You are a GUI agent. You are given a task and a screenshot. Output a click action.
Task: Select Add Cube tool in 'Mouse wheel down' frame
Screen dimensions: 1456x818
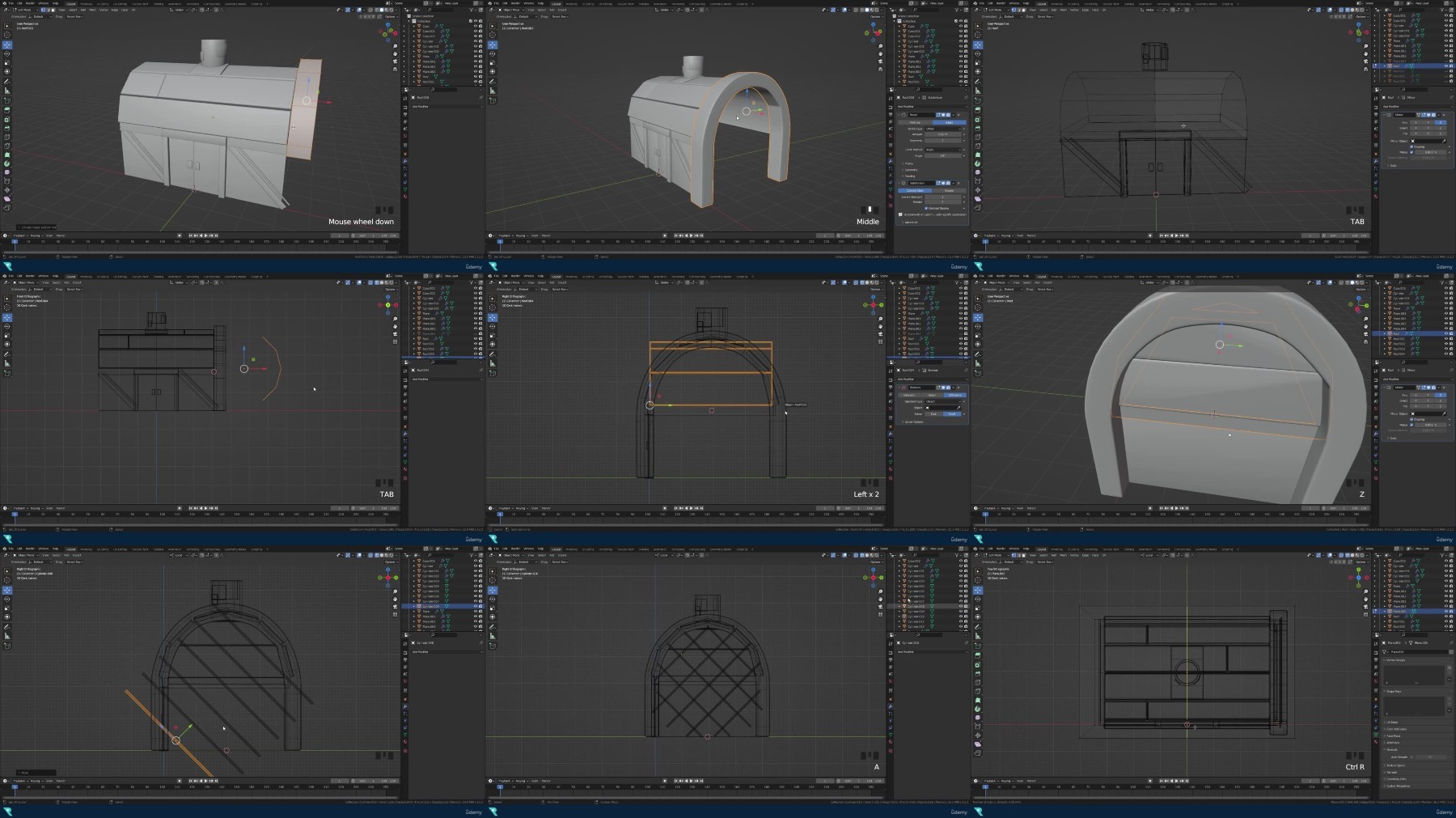pos(7,100)
